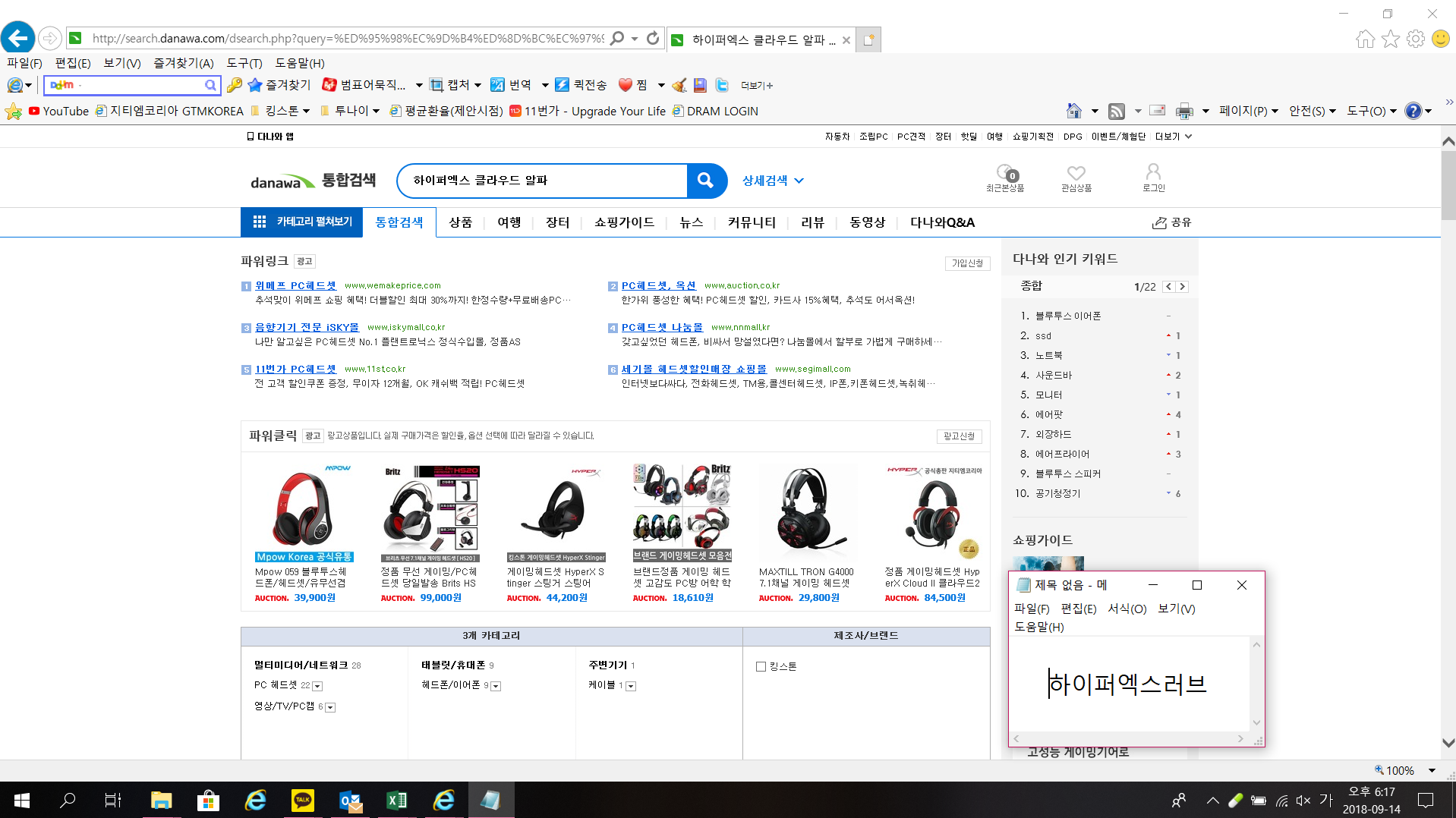This screenshot has width=1456, height=818.
Task: Click the RSS feeds icon
Action: point(1116,111)
